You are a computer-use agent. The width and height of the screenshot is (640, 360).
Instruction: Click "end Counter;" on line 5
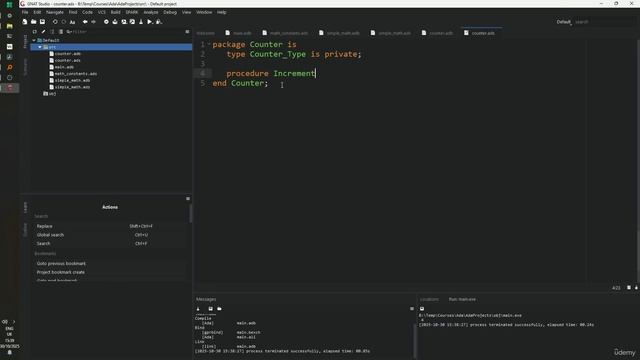240,83
